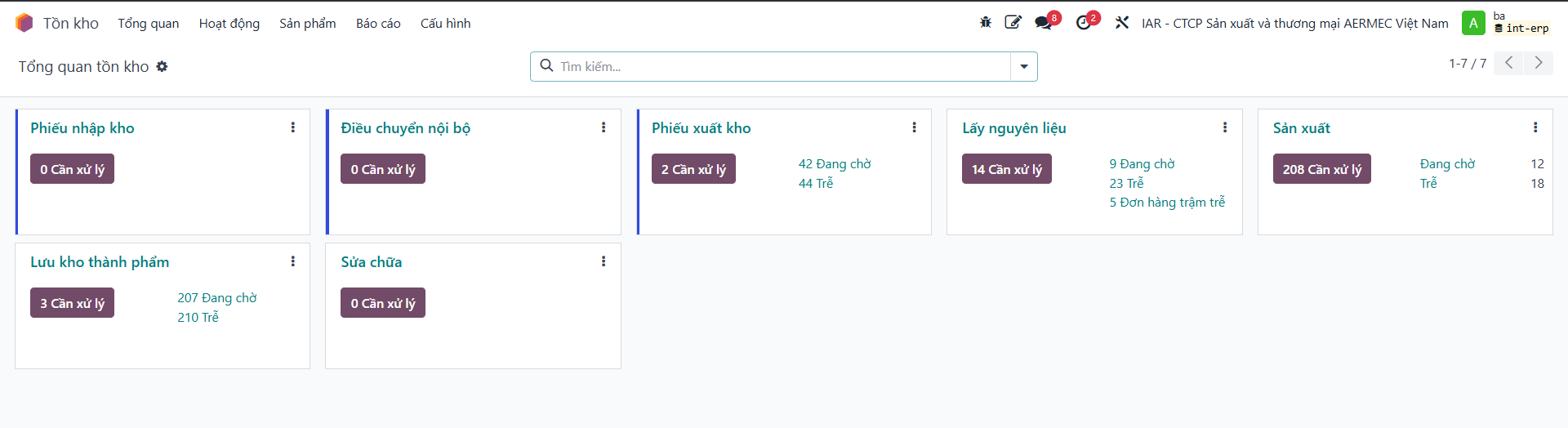Open the Sửa chữa card title
The height and width of the screenshot is (428, 1568).
[372, 262]
